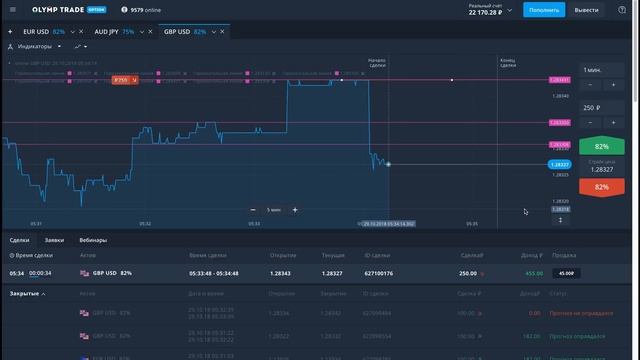The height and width of the screenshot is (360, 640).
Task: Click the GBP USD flag in open trade row
Action: tap(84, 273)
